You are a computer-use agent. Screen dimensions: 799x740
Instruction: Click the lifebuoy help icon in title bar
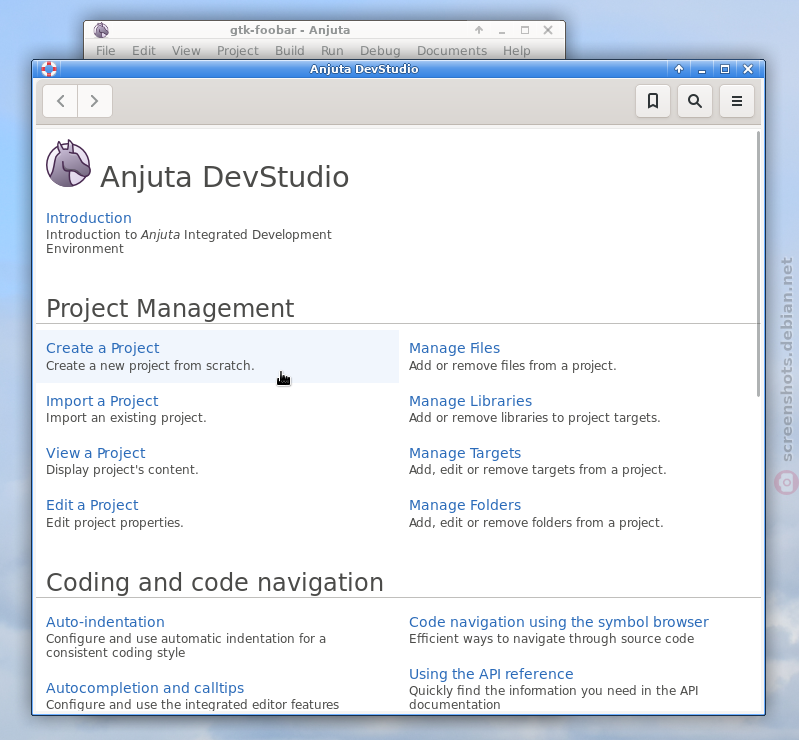(x=49, y=69)
